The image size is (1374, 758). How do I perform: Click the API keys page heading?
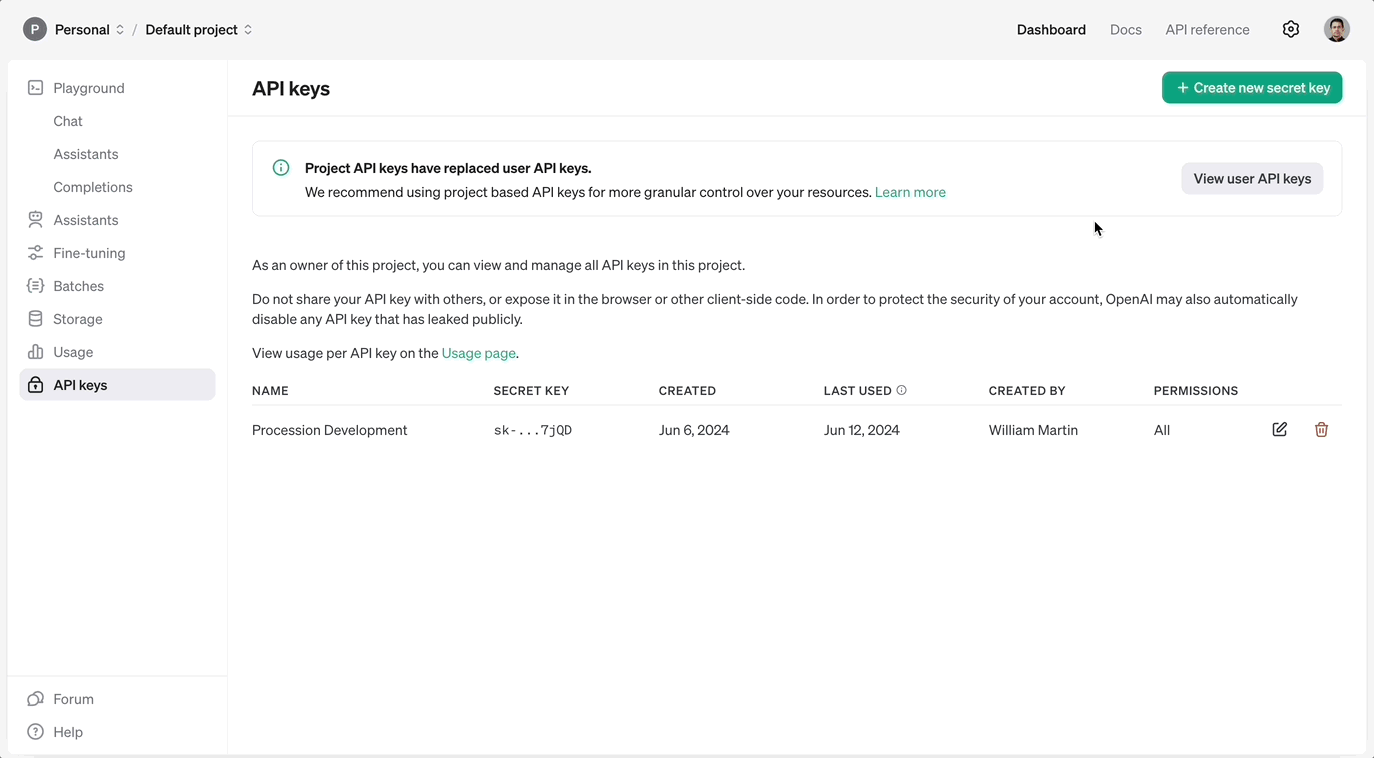tap(291, 88)
